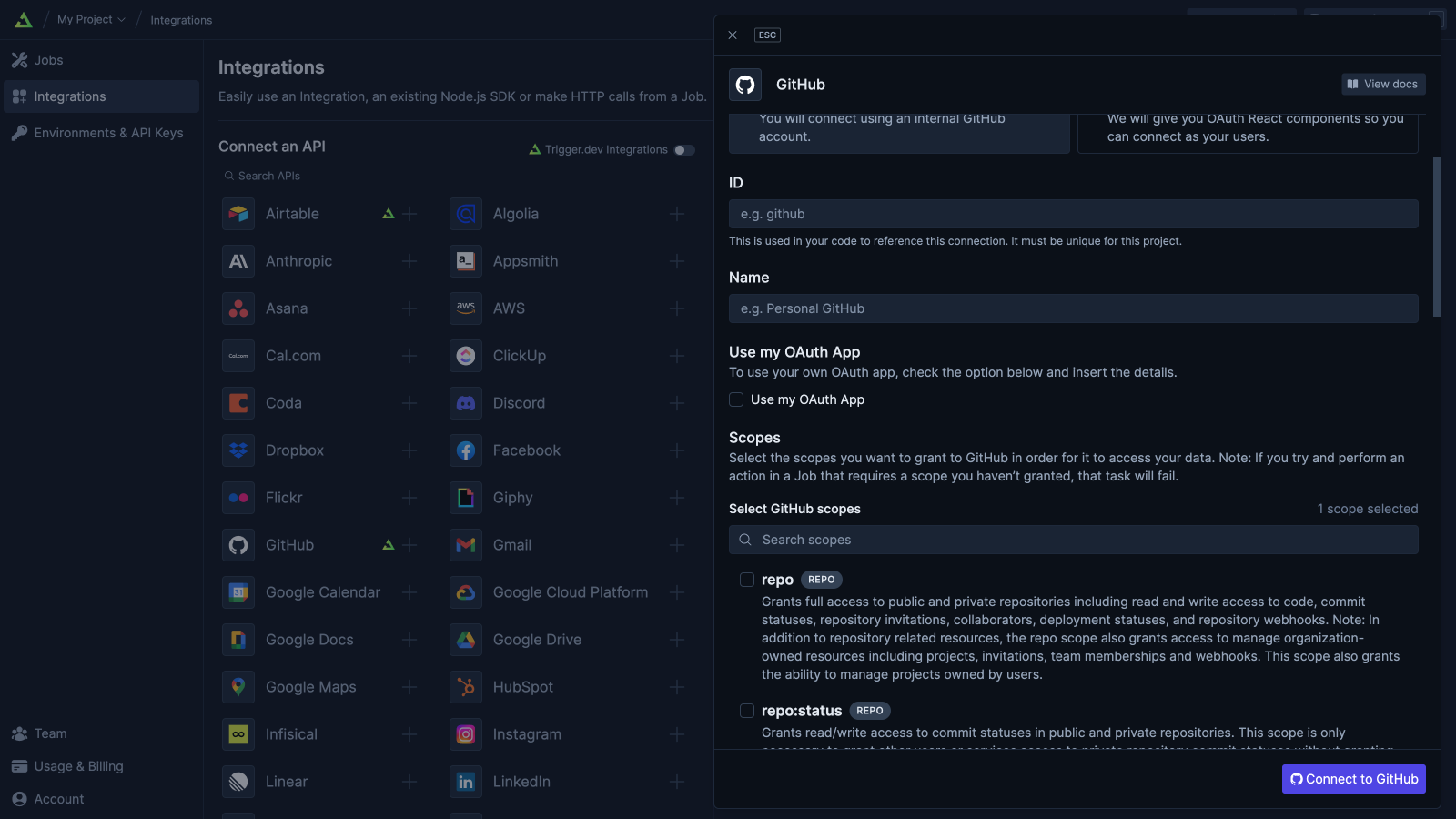Screen dimensions: 1456x819
Task: Click the '1 scope selected' text
Action: coord(1368,509)
